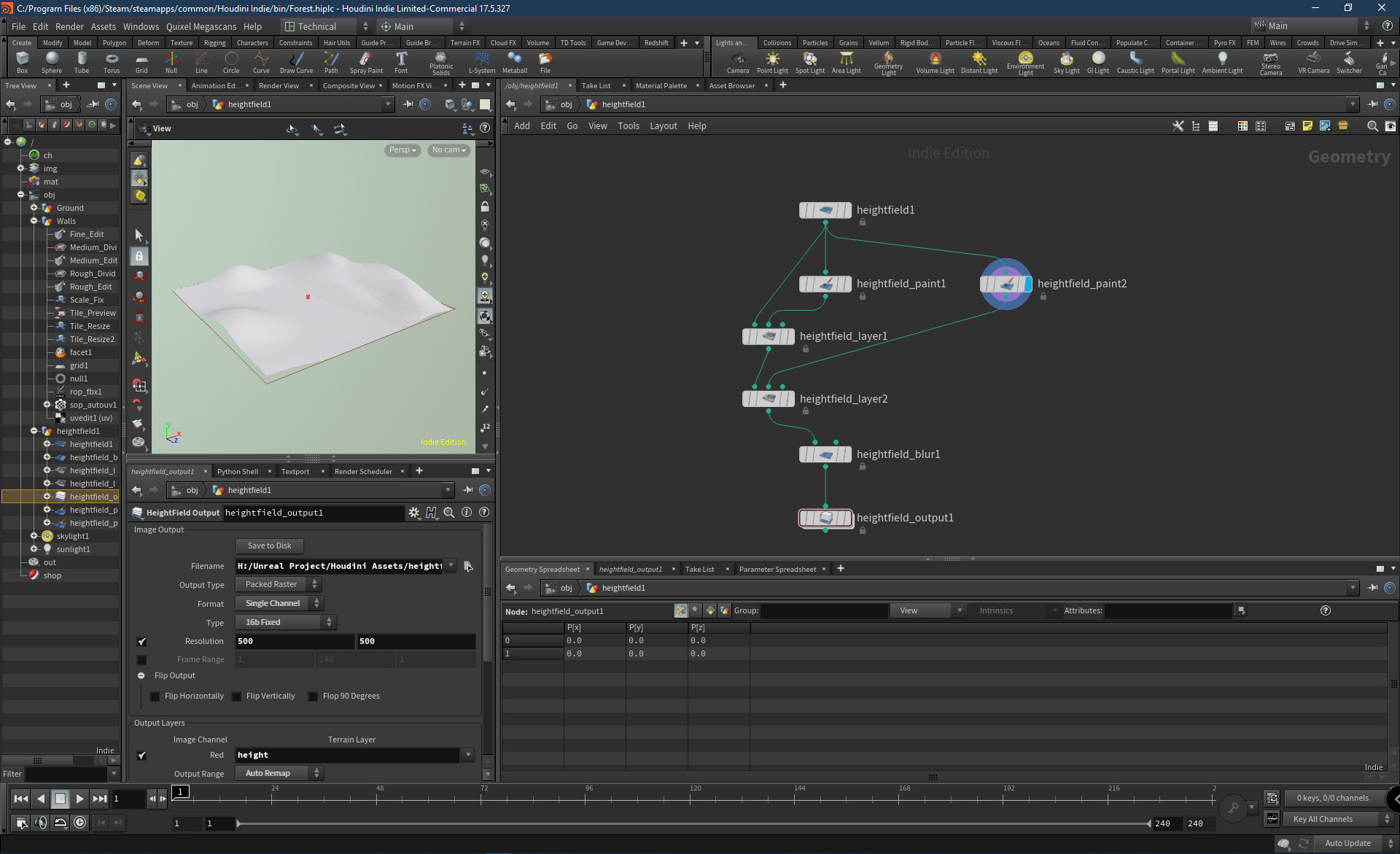Toggle the Flip Vertically checkbox
Screen dimensions: 1400x854
[237, 696]
